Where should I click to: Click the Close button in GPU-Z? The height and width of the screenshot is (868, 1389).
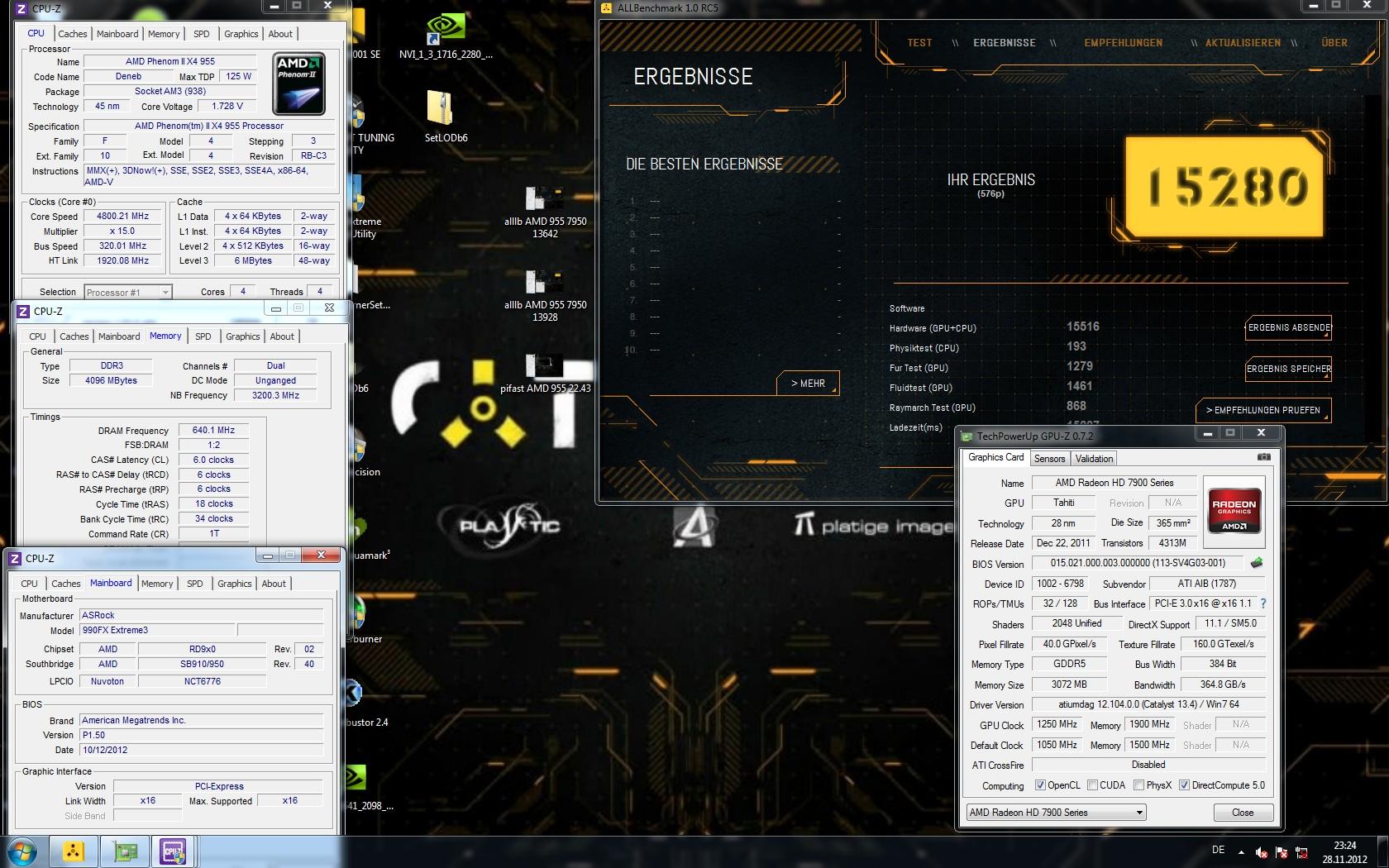[x=1242, y=813]
